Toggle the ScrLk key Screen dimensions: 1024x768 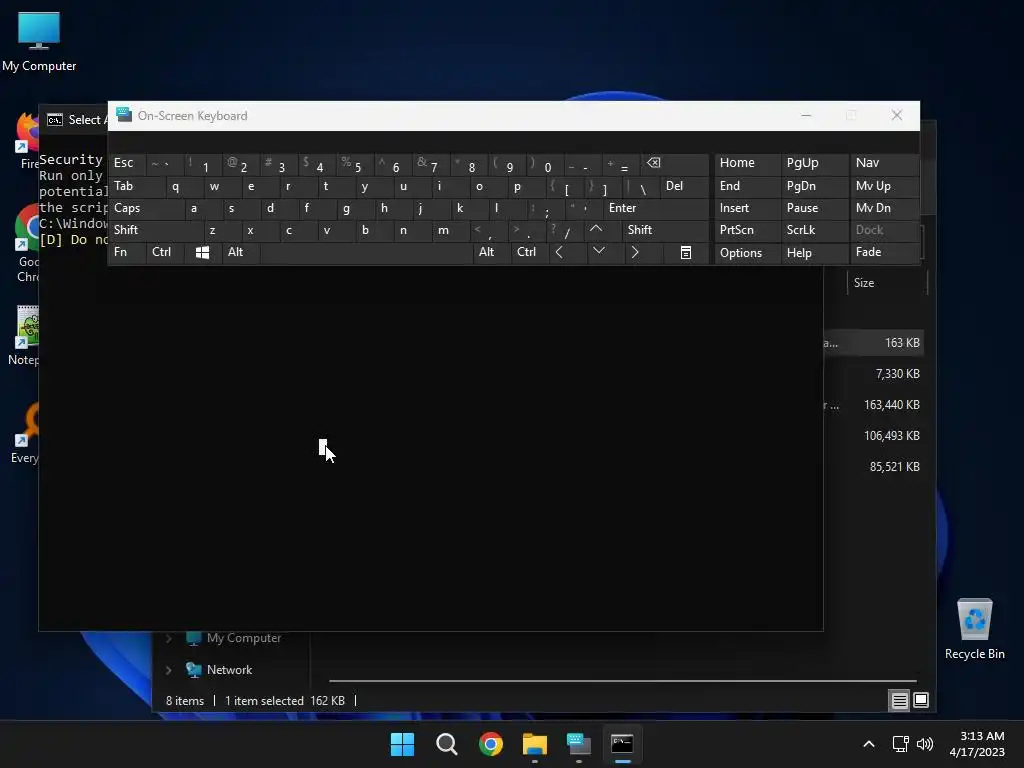click(x=814, y=230)
